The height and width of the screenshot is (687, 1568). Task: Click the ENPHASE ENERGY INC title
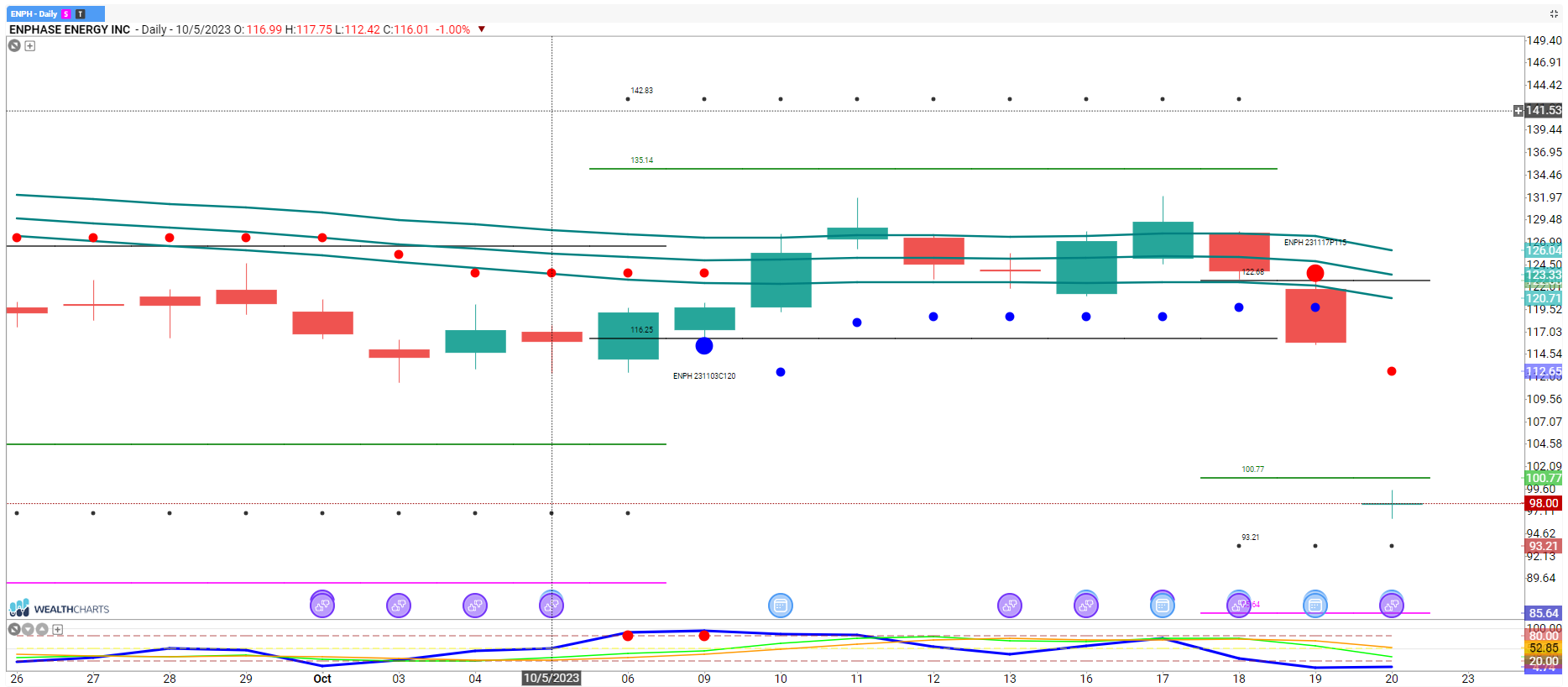pyautogui.click(x=70, y=29)
